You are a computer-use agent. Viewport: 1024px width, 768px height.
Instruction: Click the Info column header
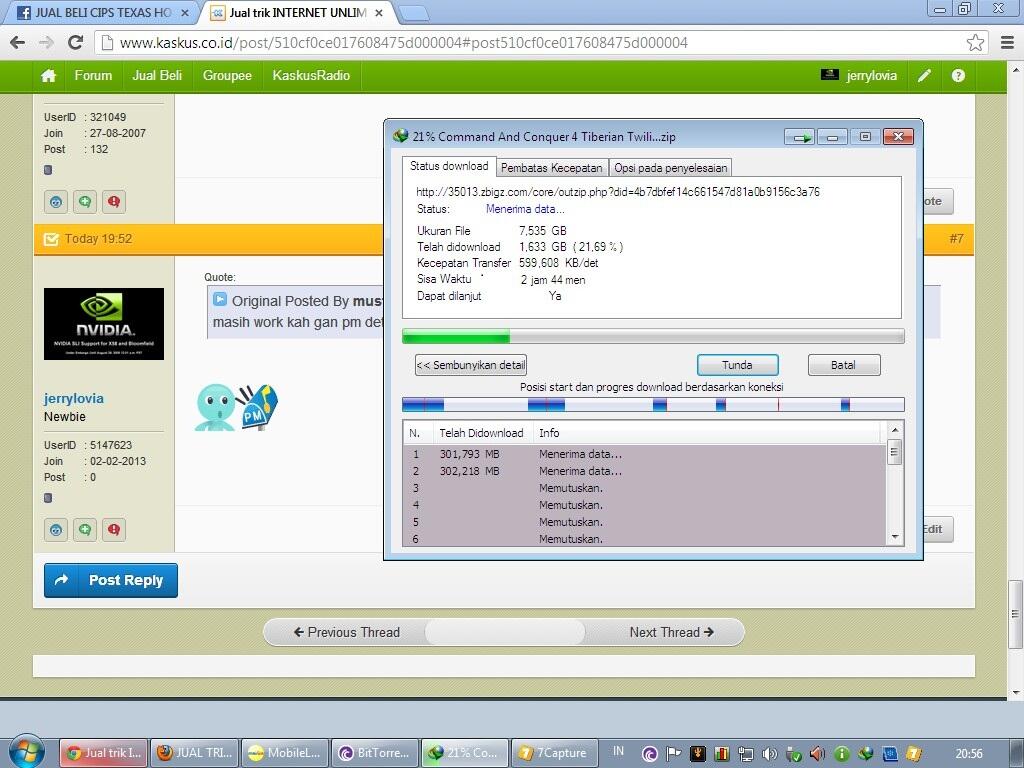(707, 433)
